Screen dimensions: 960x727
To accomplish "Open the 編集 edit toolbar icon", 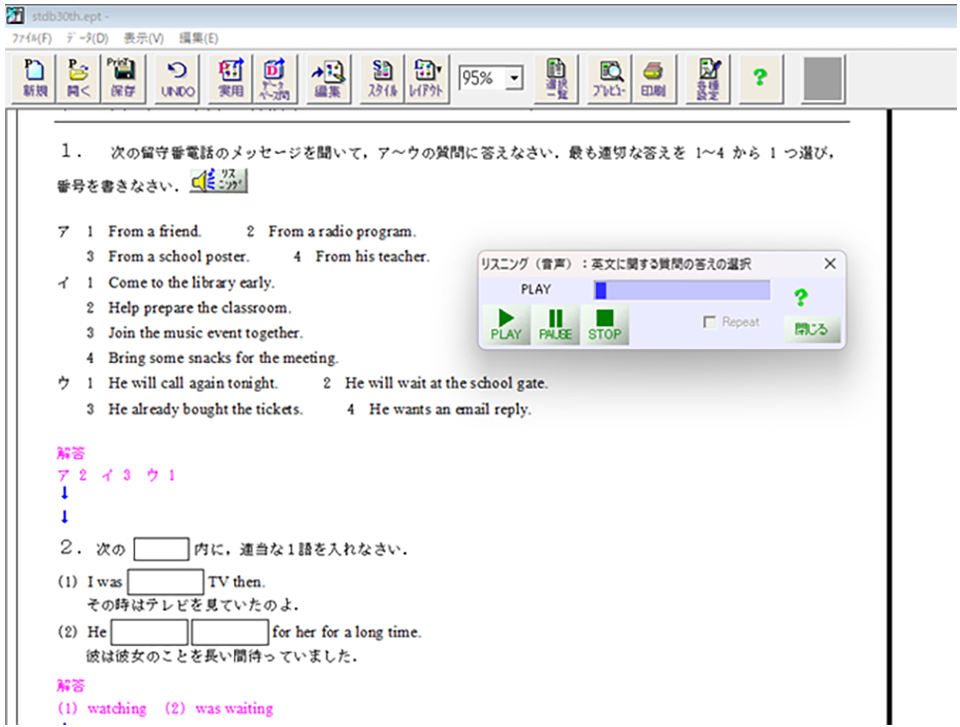I will [327, 78].
